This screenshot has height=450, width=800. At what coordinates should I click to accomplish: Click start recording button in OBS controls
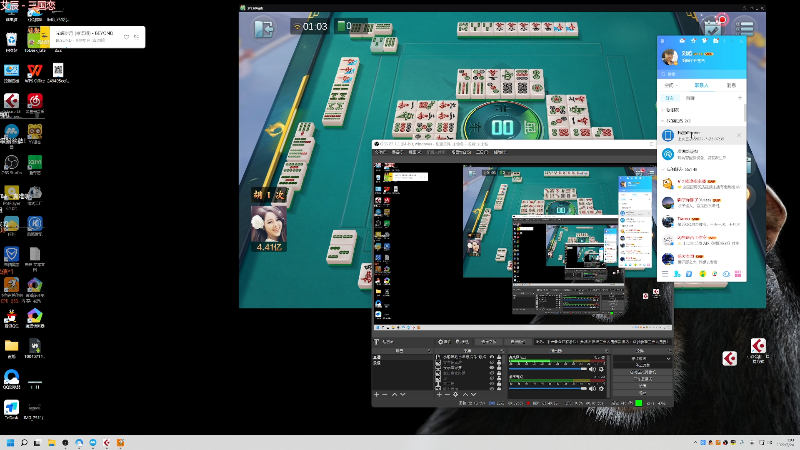click(x=642, y=365)
